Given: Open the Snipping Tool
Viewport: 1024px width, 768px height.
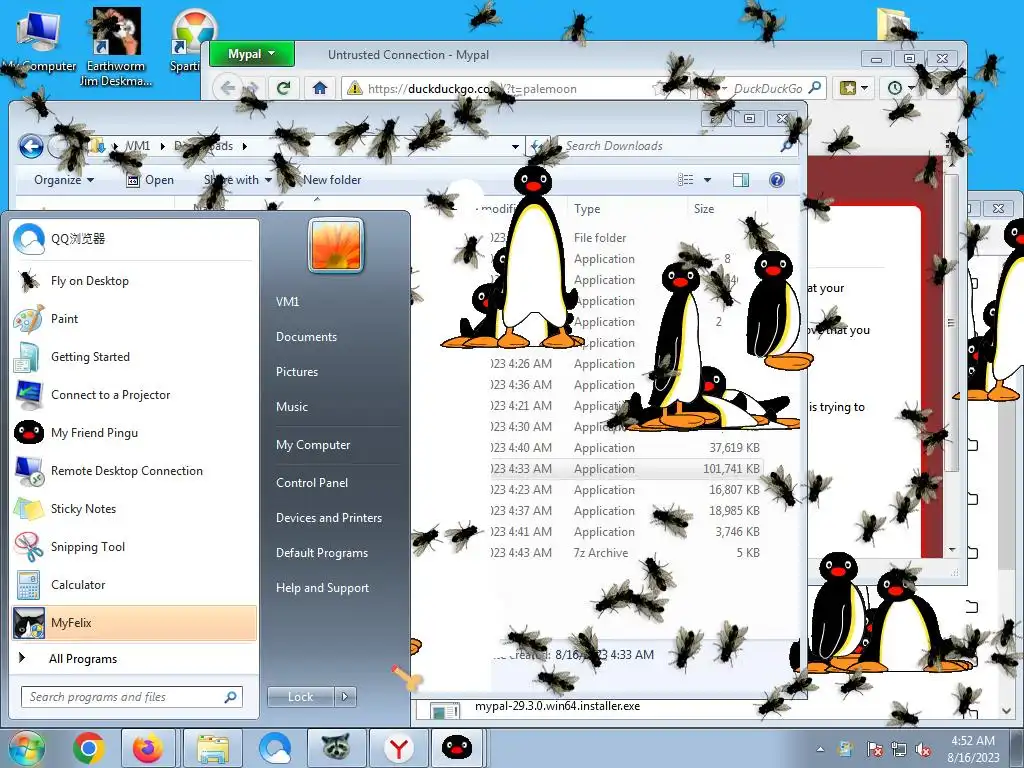Looking at the screenshot, I should (134, 547).
